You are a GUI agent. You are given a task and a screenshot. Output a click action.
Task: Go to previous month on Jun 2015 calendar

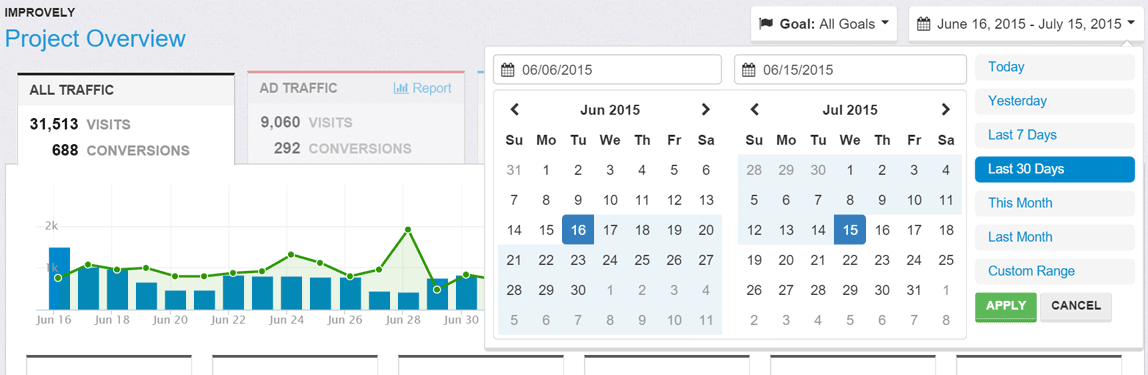(515, 110)
